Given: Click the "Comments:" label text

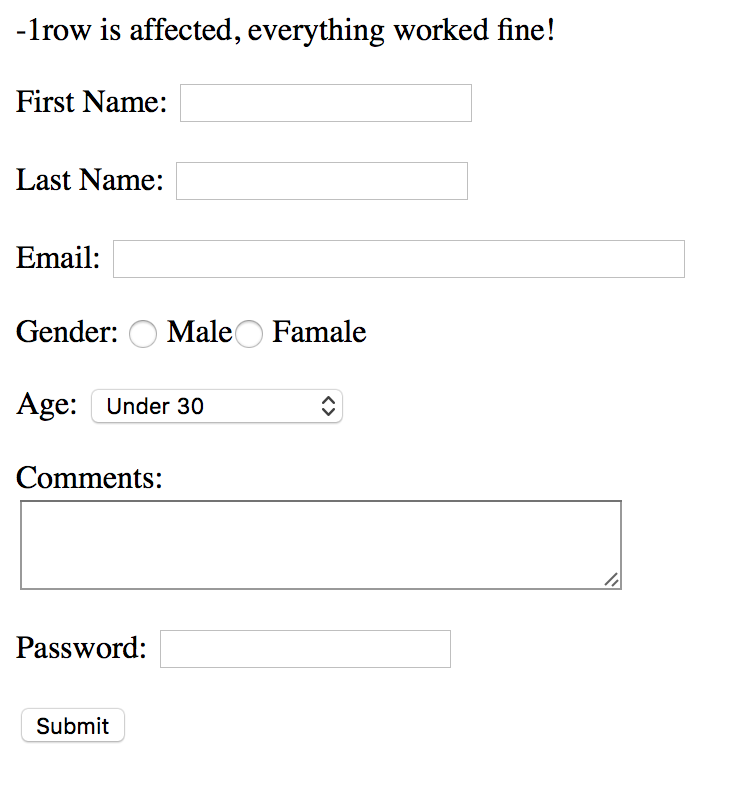Looking at the screenshot, I should (89, 477).
